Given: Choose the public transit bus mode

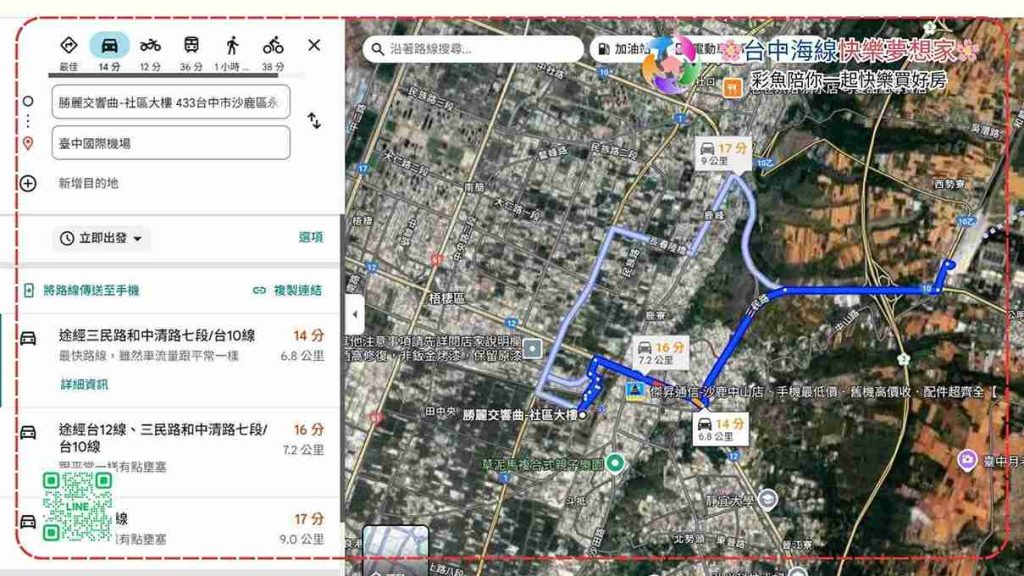Looking at the screenshot, I should click(x=191, y=46).
